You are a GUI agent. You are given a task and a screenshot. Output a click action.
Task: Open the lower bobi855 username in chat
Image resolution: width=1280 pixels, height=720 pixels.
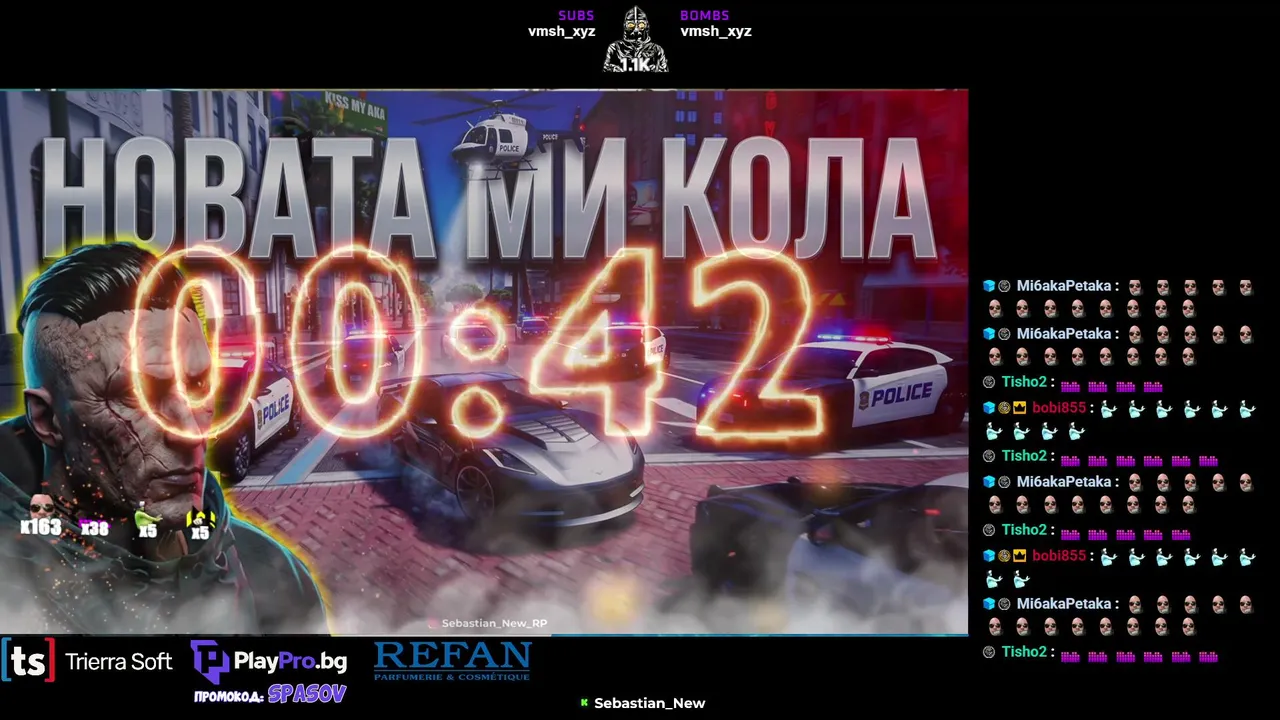[x=1058, y=556]
